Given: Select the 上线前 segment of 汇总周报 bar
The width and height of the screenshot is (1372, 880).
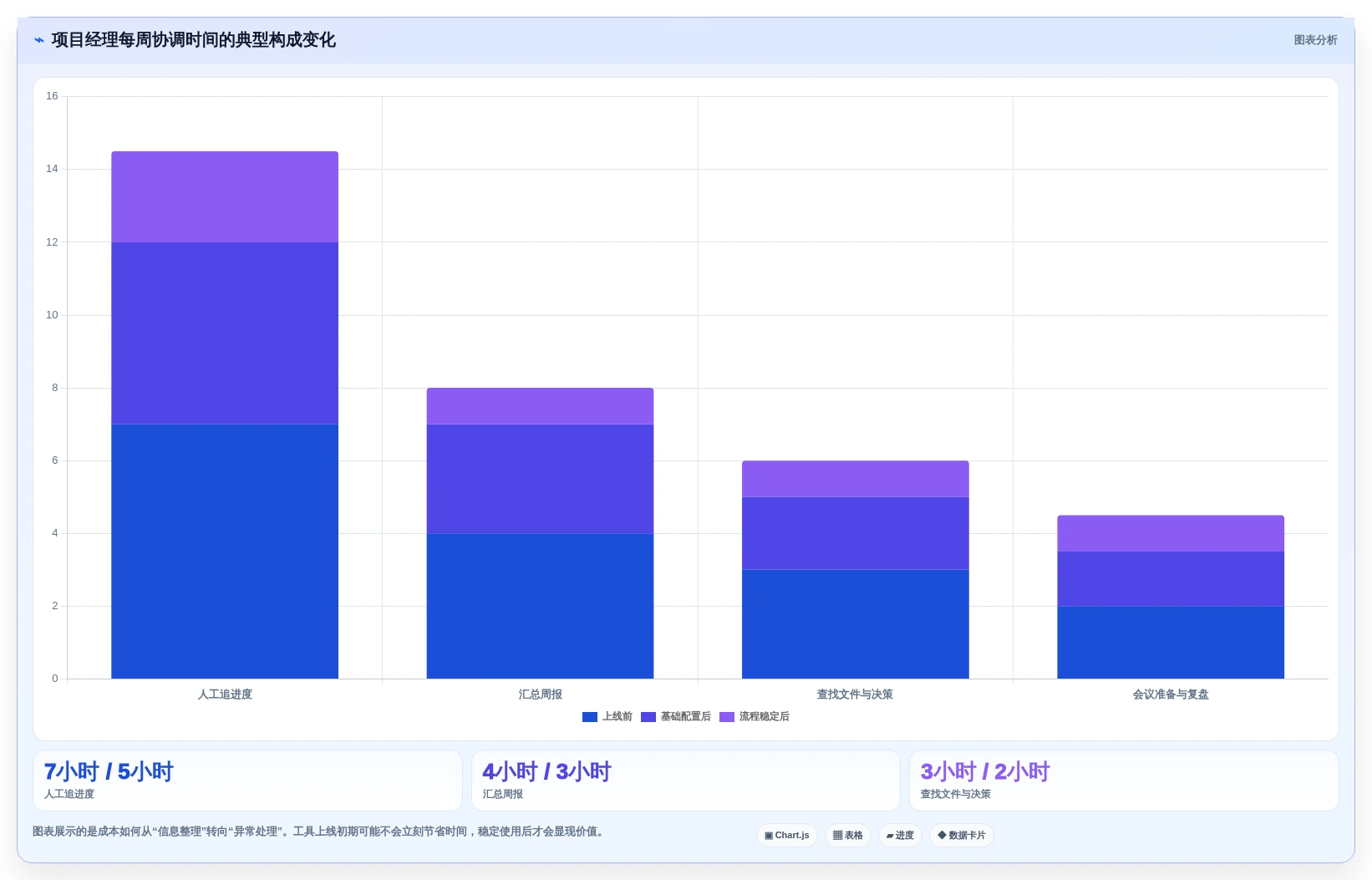Looking at the screenshot, I should point(540,606).
